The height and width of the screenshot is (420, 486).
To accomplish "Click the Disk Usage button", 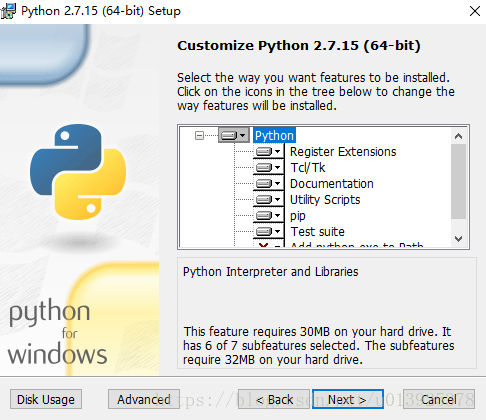I will click(46, 399).
